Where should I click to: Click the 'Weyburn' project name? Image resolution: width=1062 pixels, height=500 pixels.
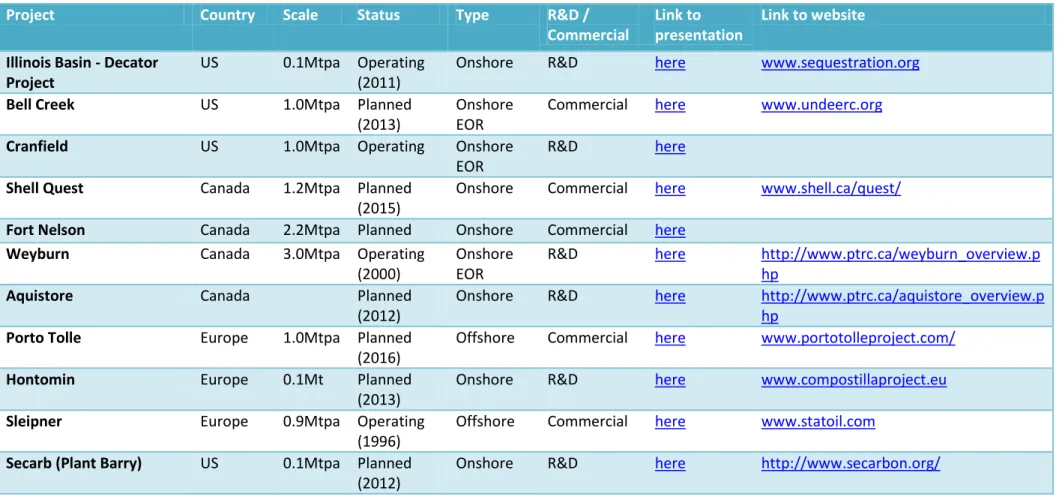[37, 254]
